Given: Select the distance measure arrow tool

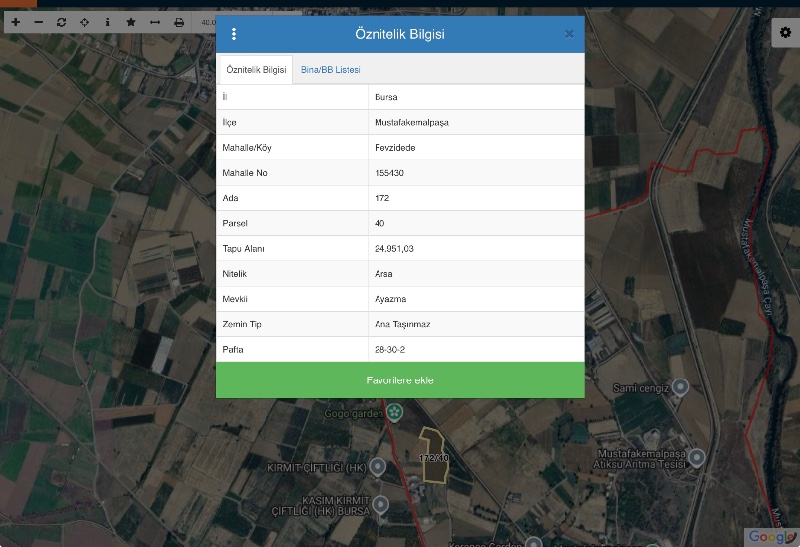Looking at the screenshot, I should [155, 22].
